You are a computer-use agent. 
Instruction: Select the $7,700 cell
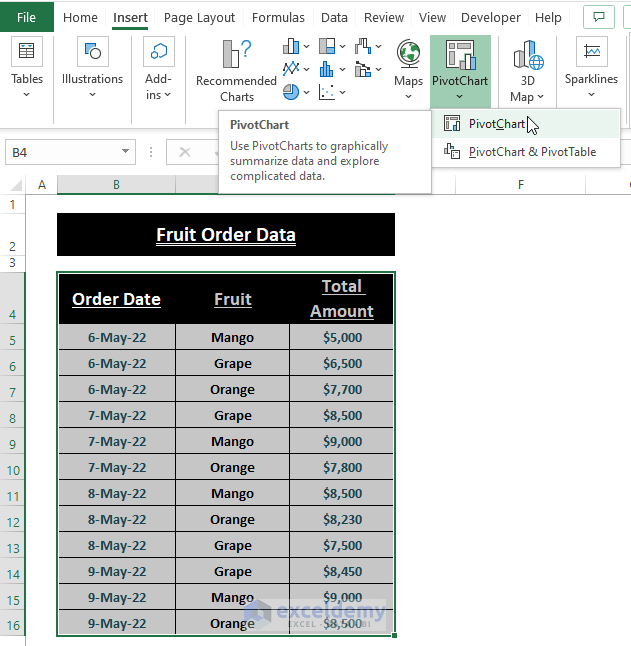point(342,389)
